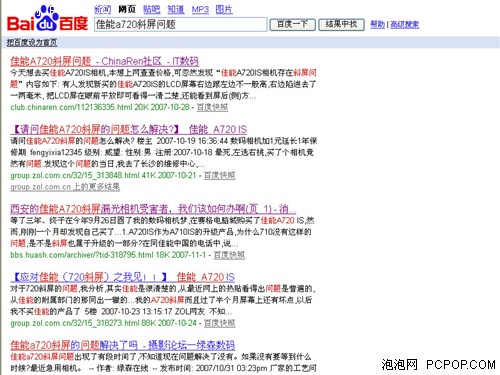Select the MP3 search tab
Image resolution: width=500 pixels, height=375 pixels.
pyautogui.click(x=200, y=9)
